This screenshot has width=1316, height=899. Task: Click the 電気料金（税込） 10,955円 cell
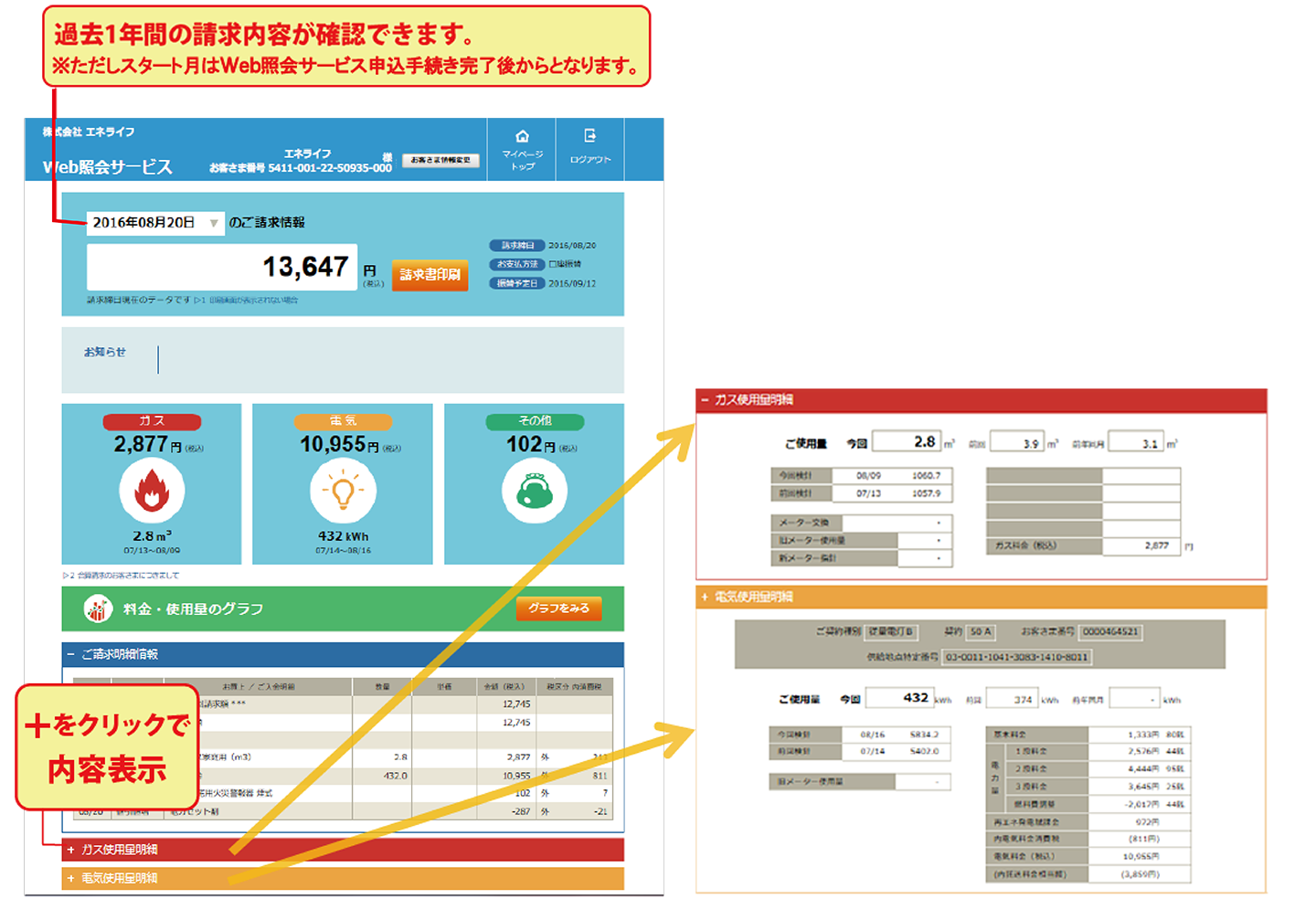[1139, 856]
